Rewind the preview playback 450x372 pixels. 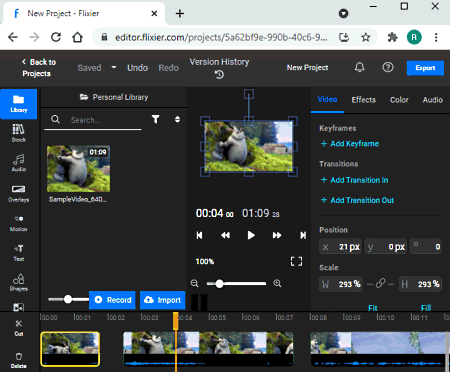pyautogui.click(x=225, y=235)
